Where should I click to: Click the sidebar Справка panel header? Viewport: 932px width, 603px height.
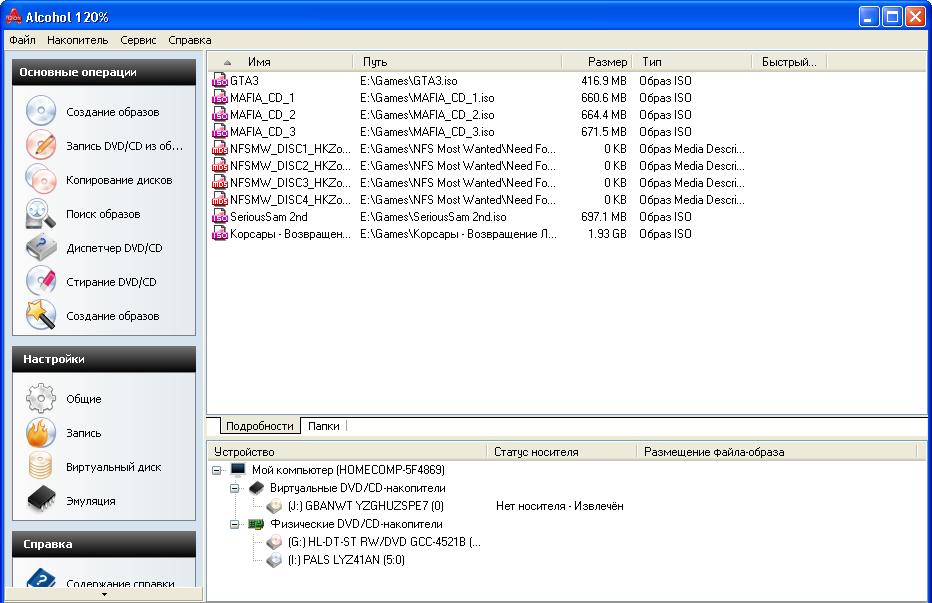click(104, 544)
